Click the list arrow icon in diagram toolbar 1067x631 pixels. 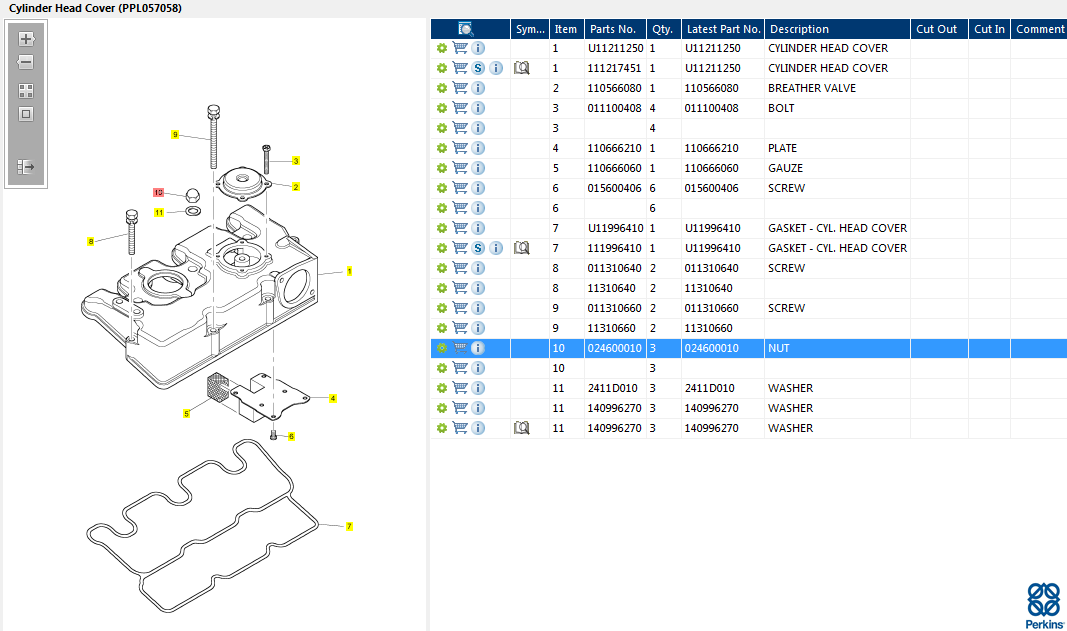26,167
